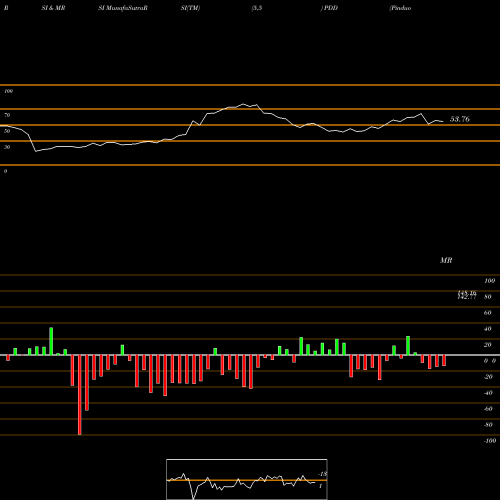
Task: Click the 'SI(TM)' header label
Action: pos(190,8)
